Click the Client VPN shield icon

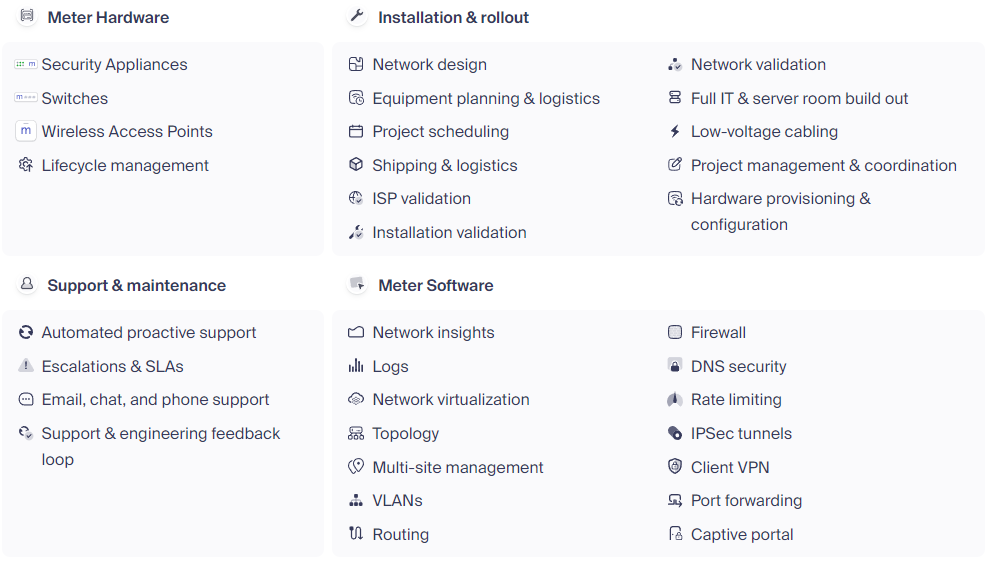tap(675, 467)
